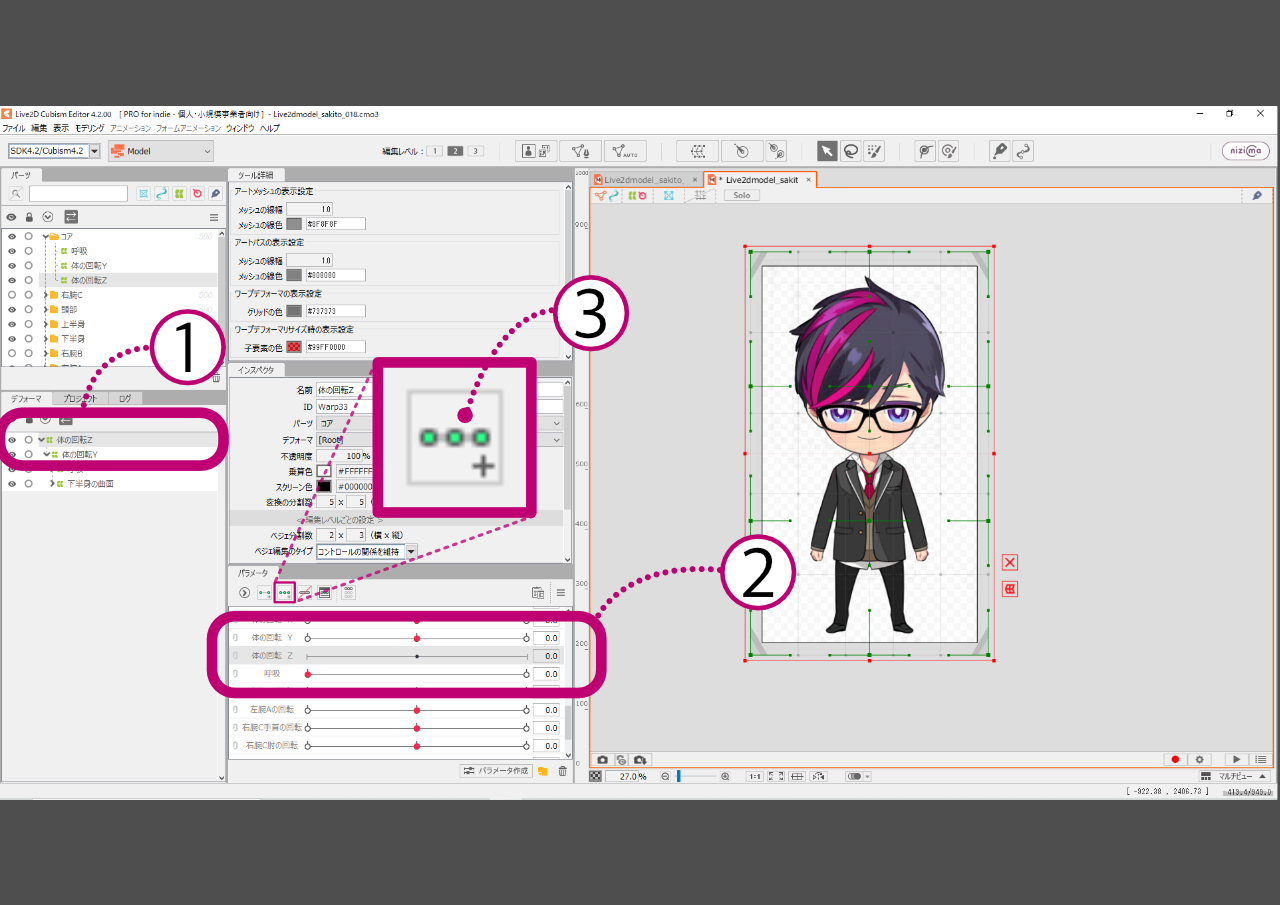Open the parameter panel hamburger menu
This screenshot has width=1280, height=905.
point(561,592)
